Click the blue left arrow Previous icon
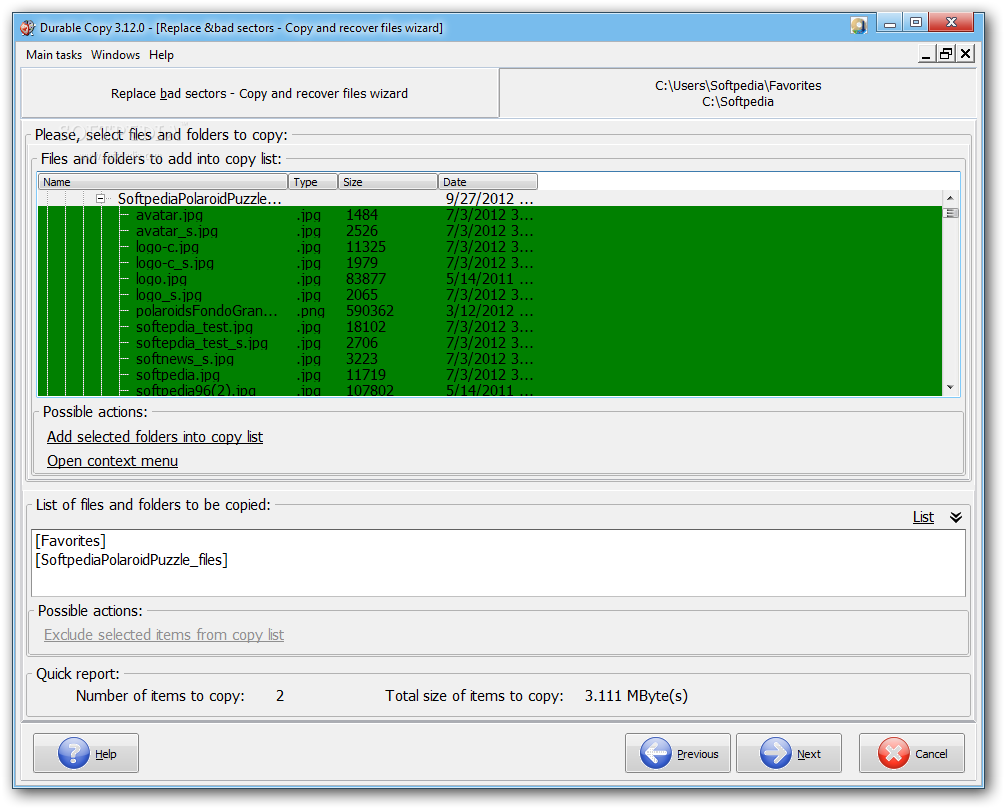1005x809 pixels. tap(655, 753)
